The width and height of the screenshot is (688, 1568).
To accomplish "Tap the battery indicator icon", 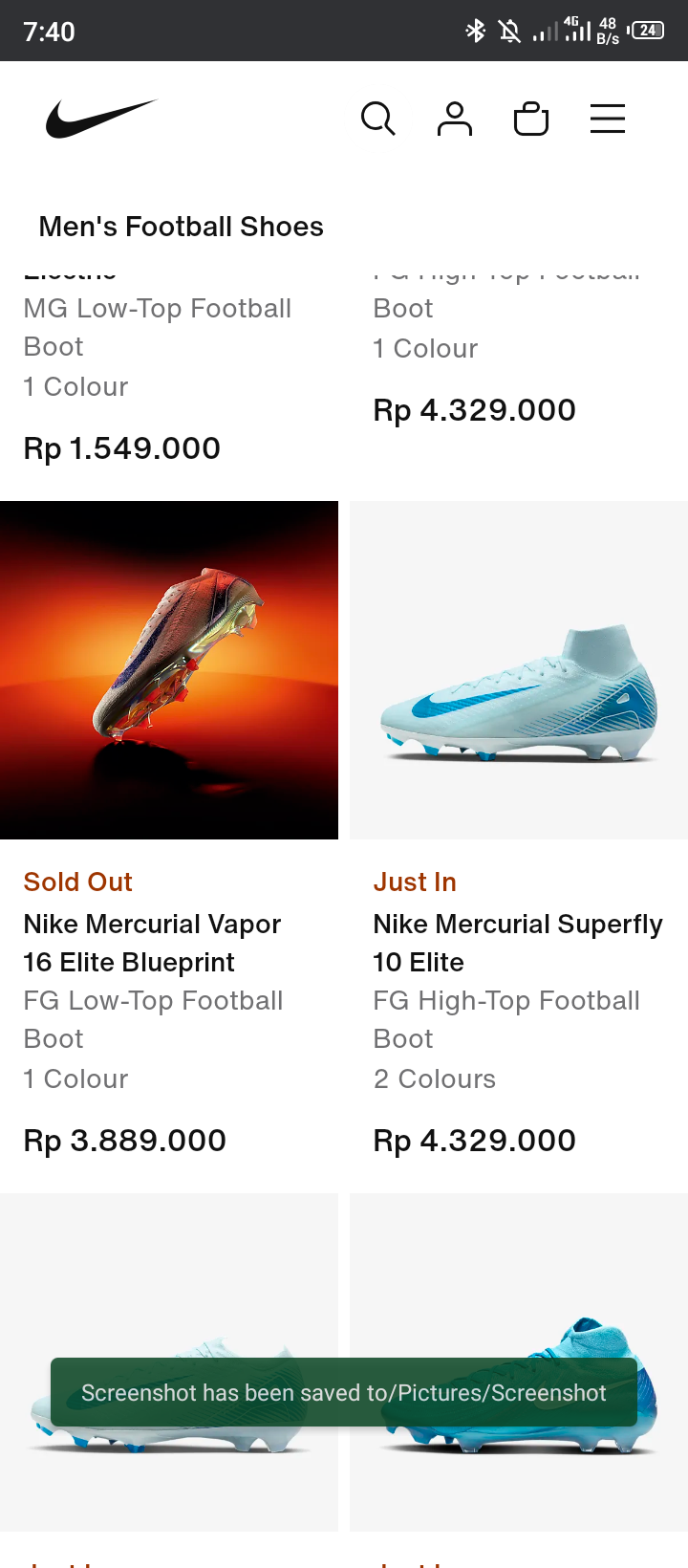I will click(x=647, y=31).
